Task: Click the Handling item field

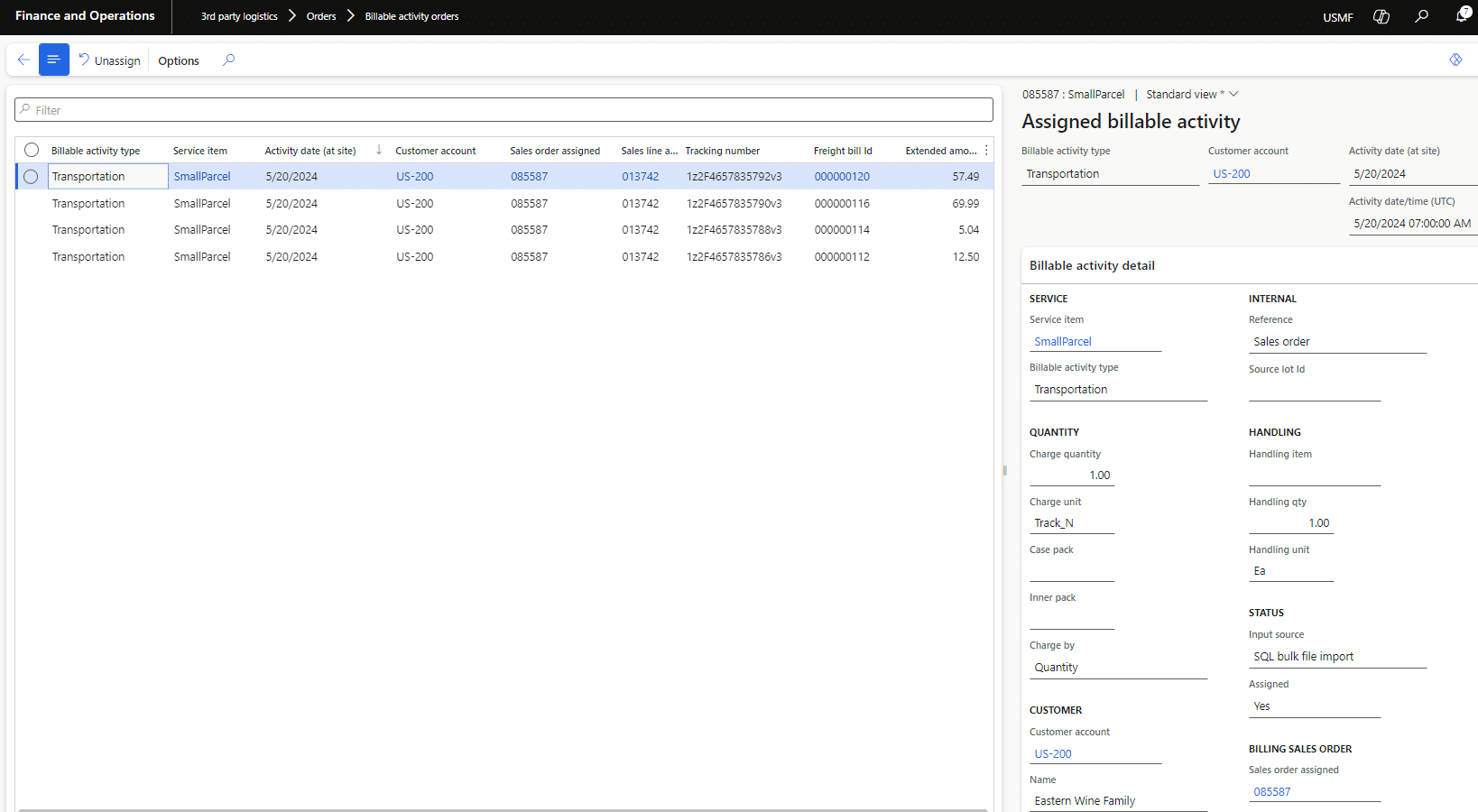Action: click(x=1315, y=475)
